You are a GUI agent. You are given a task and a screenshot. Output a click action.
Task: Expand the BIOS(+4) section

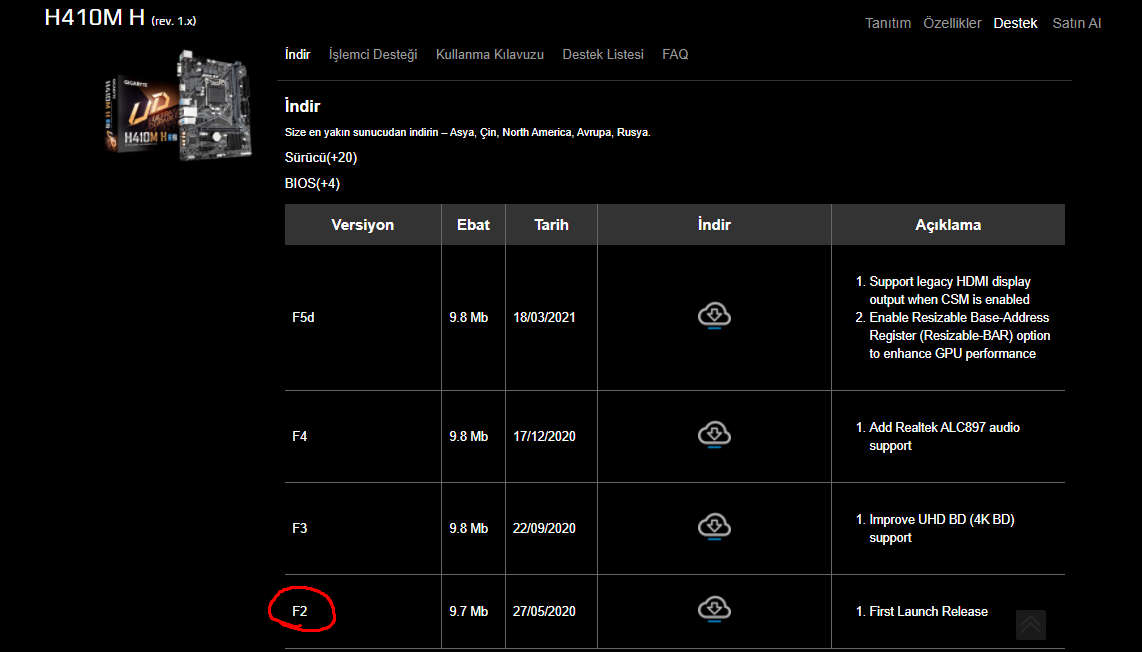312,184
